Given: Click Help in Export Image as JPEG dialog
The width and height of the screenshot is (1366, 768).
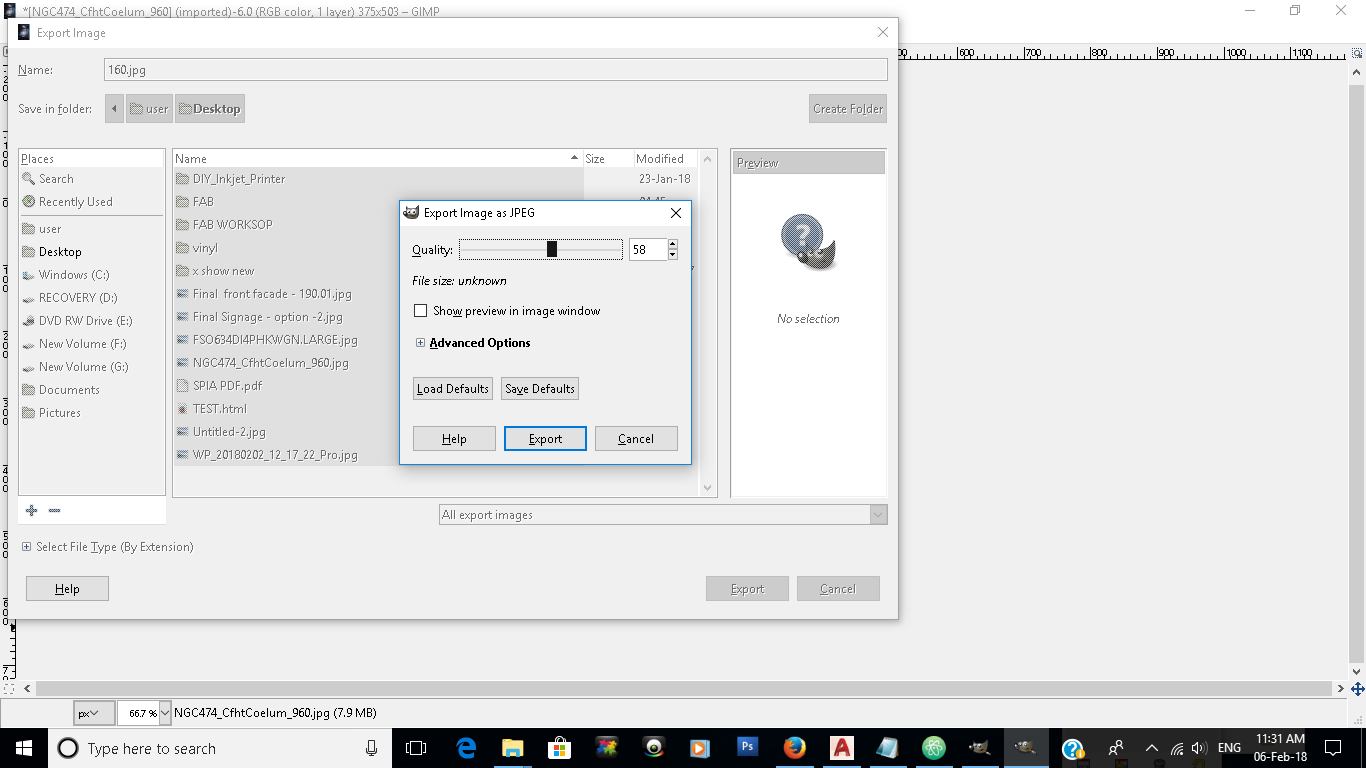Looking at the screenshot, I should tap(454, 438).
